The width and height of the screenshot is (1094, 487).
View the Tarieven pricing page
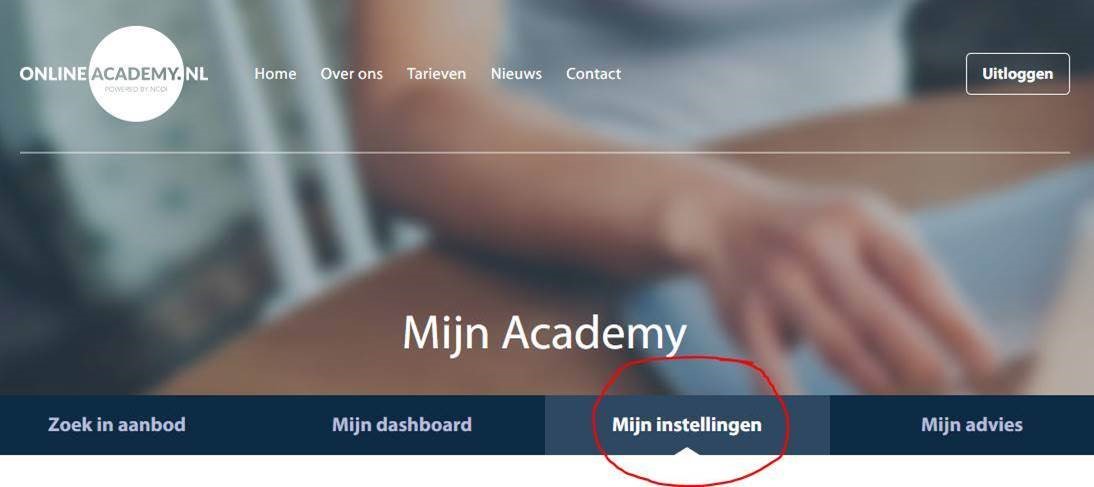(x=437, y=74)
